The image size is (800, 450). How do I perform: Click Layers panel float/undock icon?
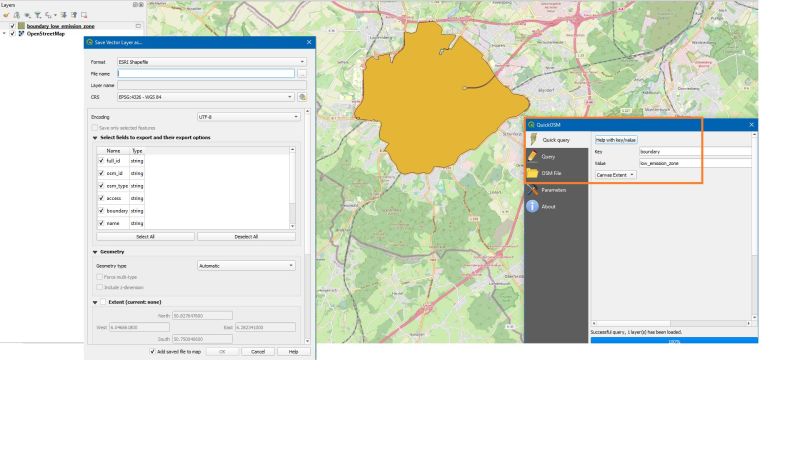135,5
